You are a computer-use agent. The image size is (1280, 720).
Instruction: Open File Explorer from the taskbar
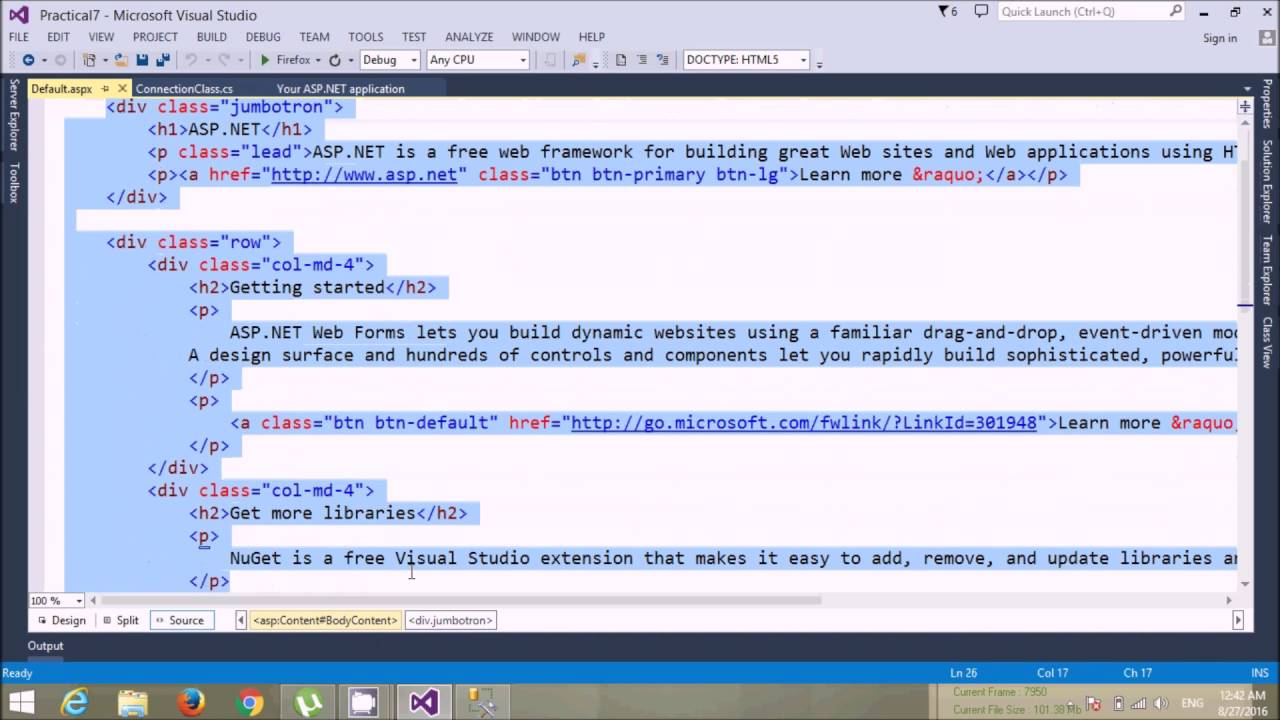pyautogui.click(x=132, y=703)
